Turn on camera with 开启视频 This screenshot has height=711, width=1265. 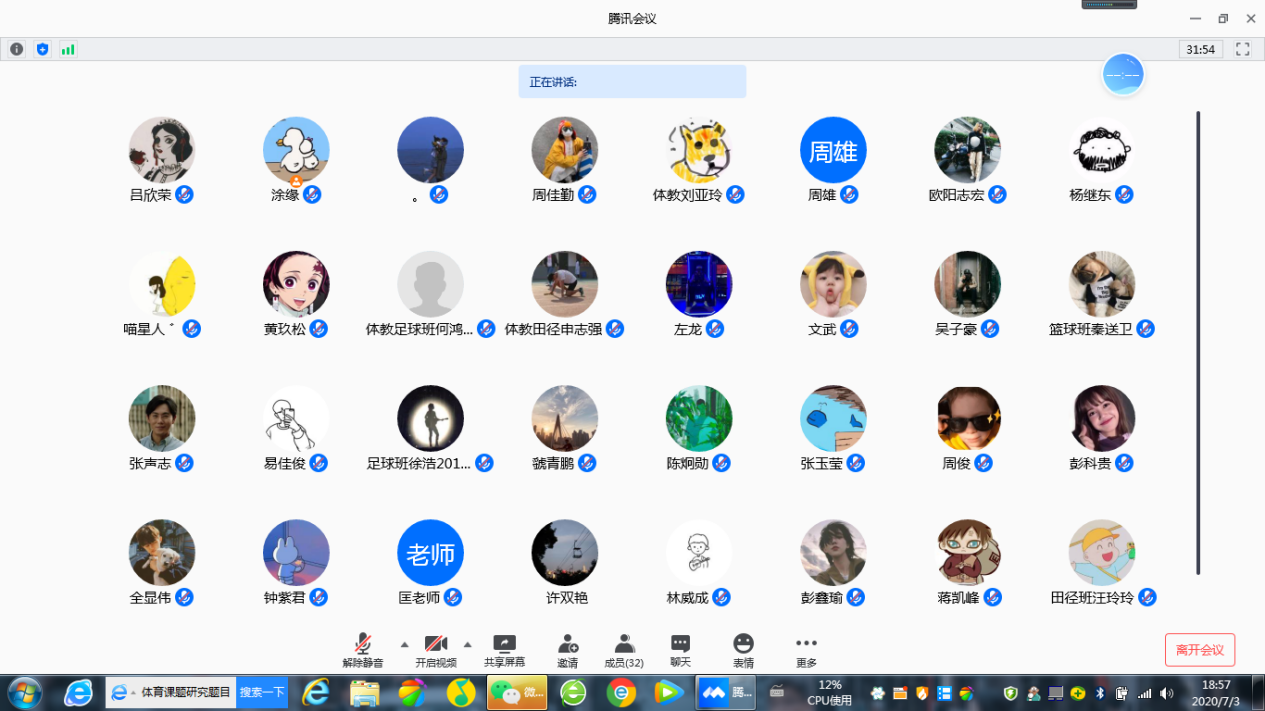pos(435,644)
